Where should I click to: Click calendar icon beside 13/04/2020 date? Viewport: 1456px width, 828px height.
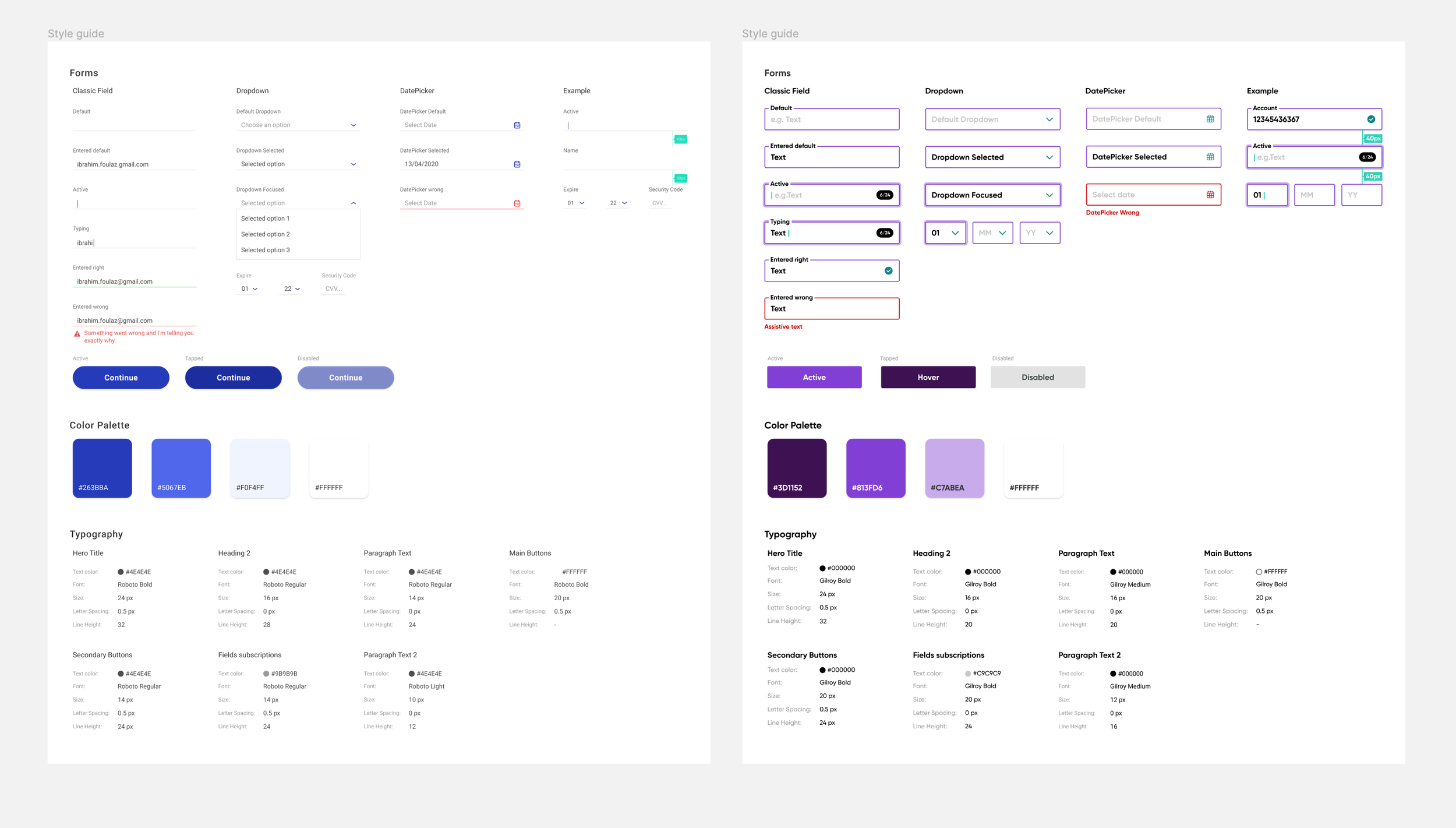tap(517, 164)
